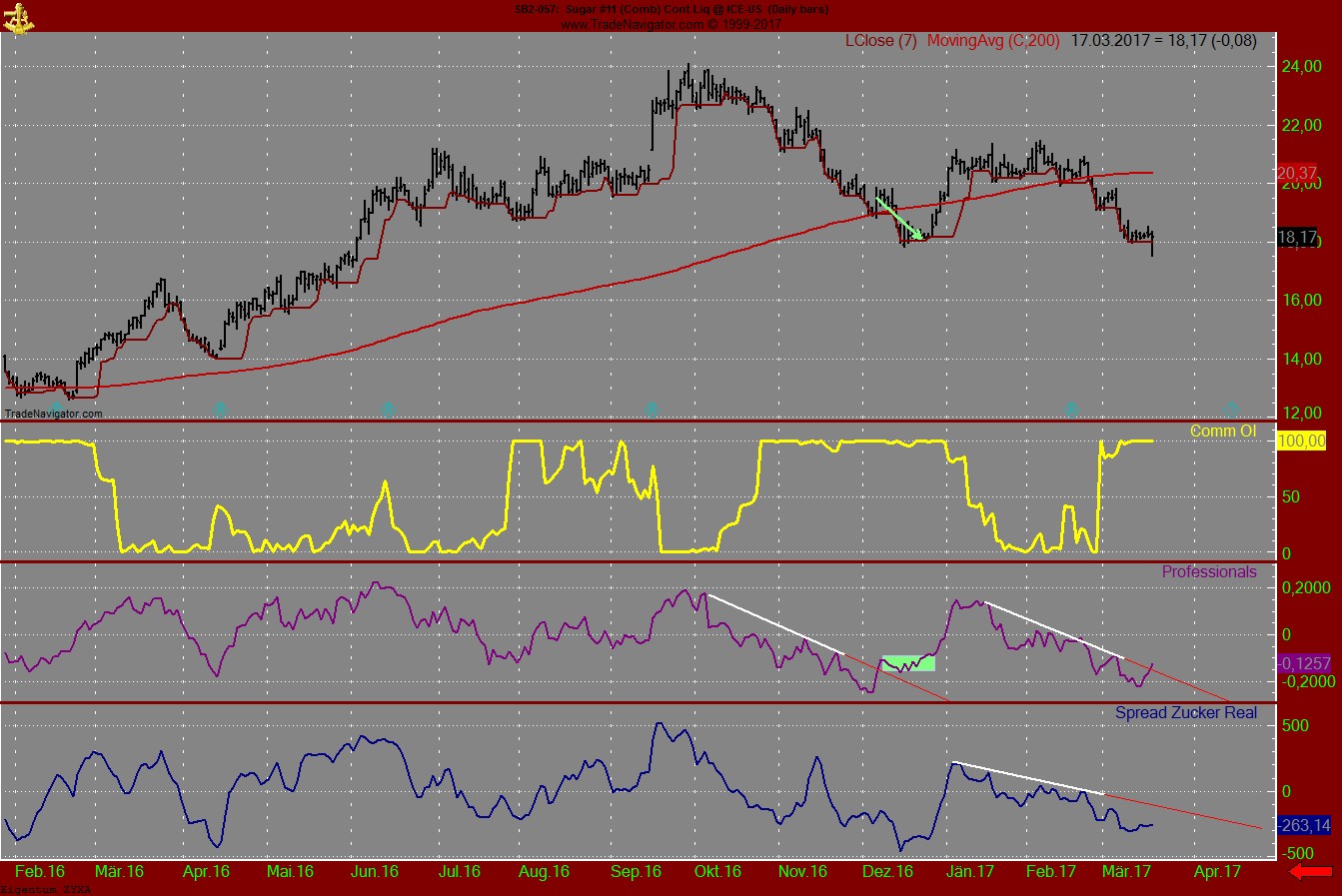Click the green highlighted rectangle in Professionals pane
The width and height of the screenshot is (1342, 896).
click(908, 662)
